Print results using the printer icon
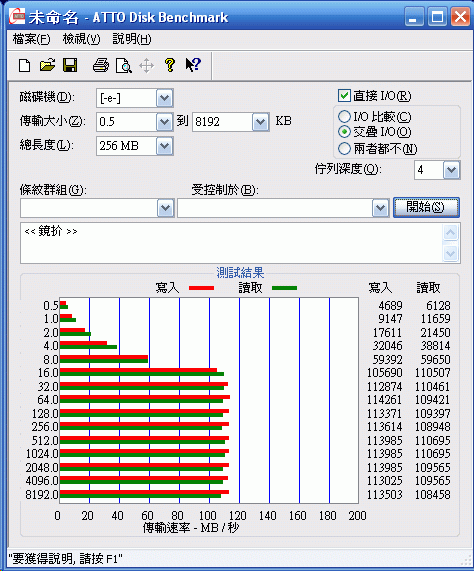Viewport: 474px width, 571px height. pos(101,66)
